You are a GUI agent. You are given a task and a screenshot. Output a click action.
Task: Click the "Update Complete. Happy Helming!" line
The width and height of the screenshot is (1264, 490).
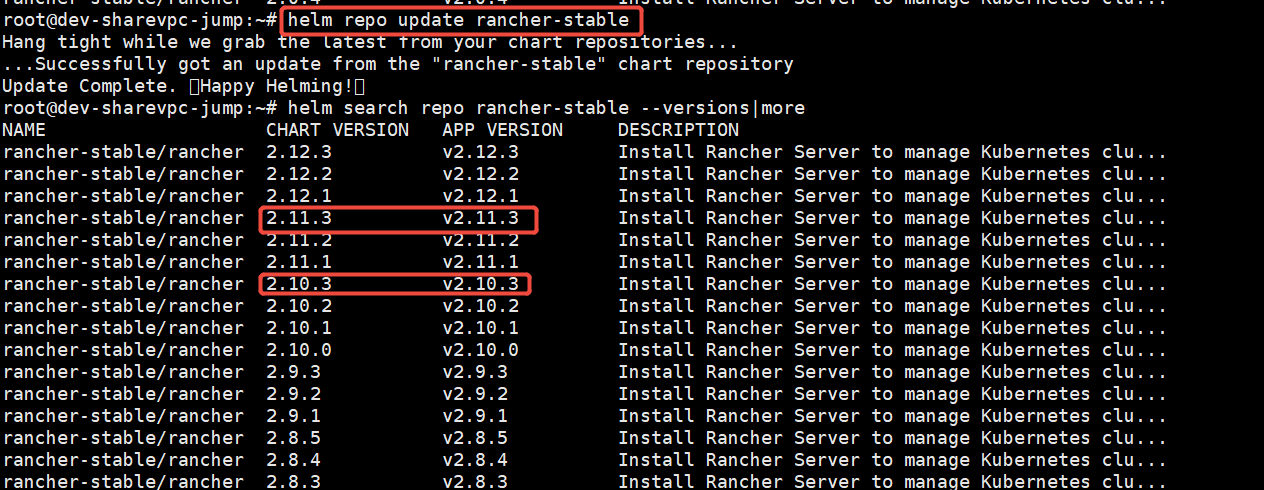[x=183, y=86]
